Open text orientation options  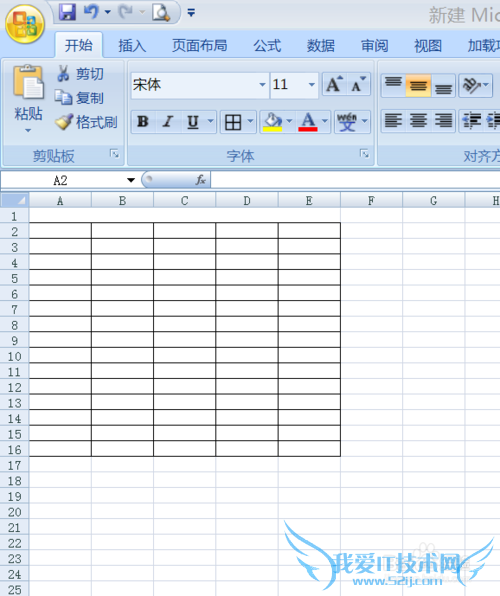[x=475, y=85]
